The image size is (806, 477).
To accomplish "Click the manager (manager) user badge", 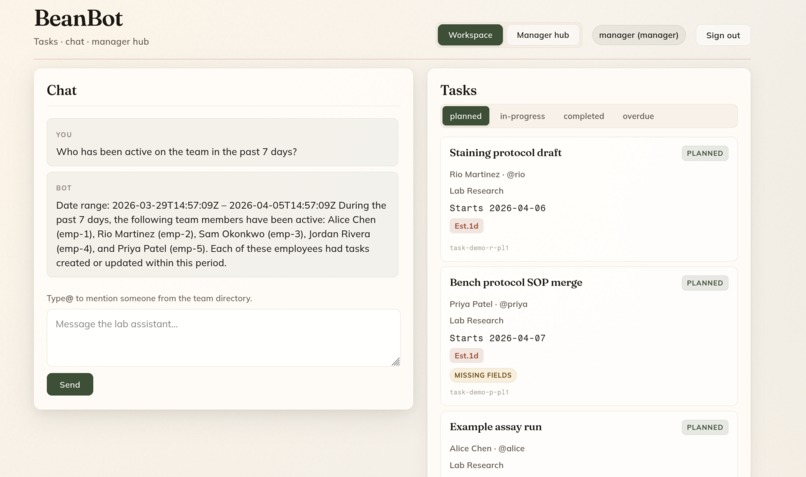I will pyautogui.click(x=638, y=35).
